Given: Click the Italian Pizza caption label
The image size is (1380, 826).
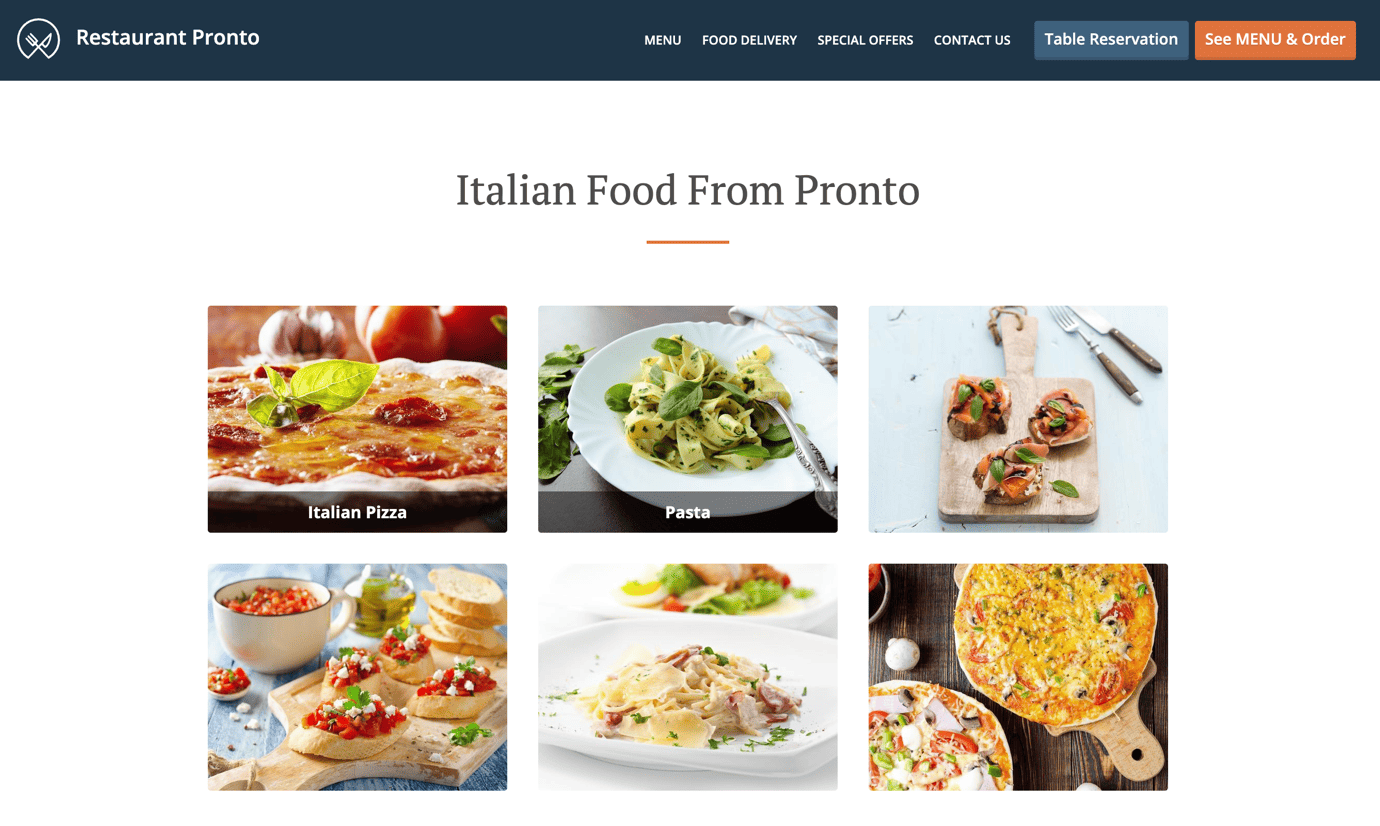Looking at the screenshot, I should (x=357, y=512).
